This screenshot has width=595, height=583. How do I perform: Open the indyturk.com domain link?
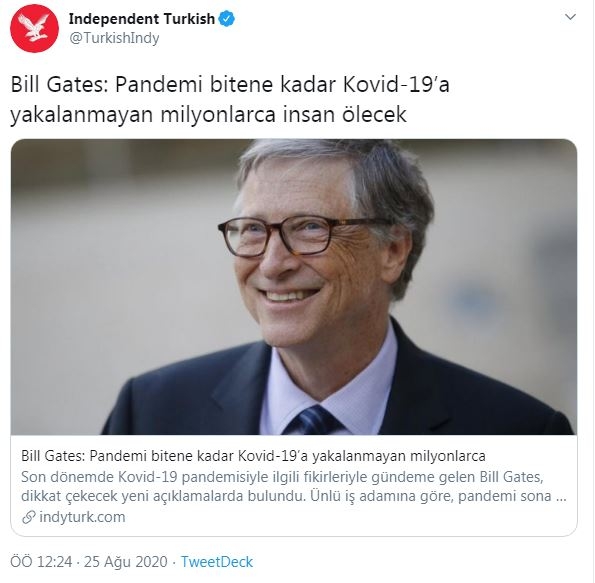click(x=82, y=517)
